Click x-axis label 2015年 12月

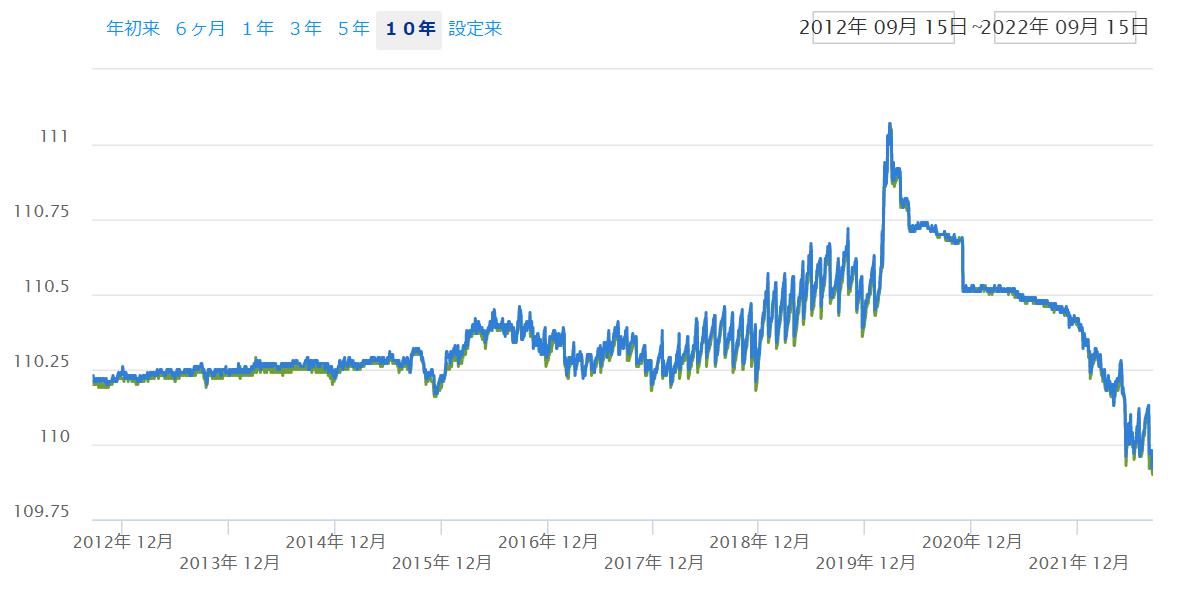tap(442, 563)
